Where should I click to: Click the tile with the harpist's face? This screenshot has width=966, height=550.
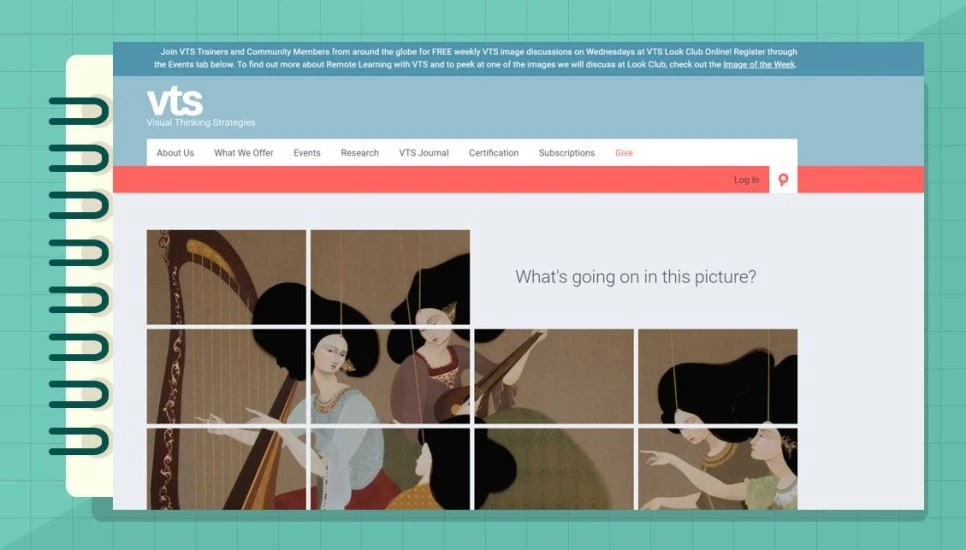(x=390, y=376)
